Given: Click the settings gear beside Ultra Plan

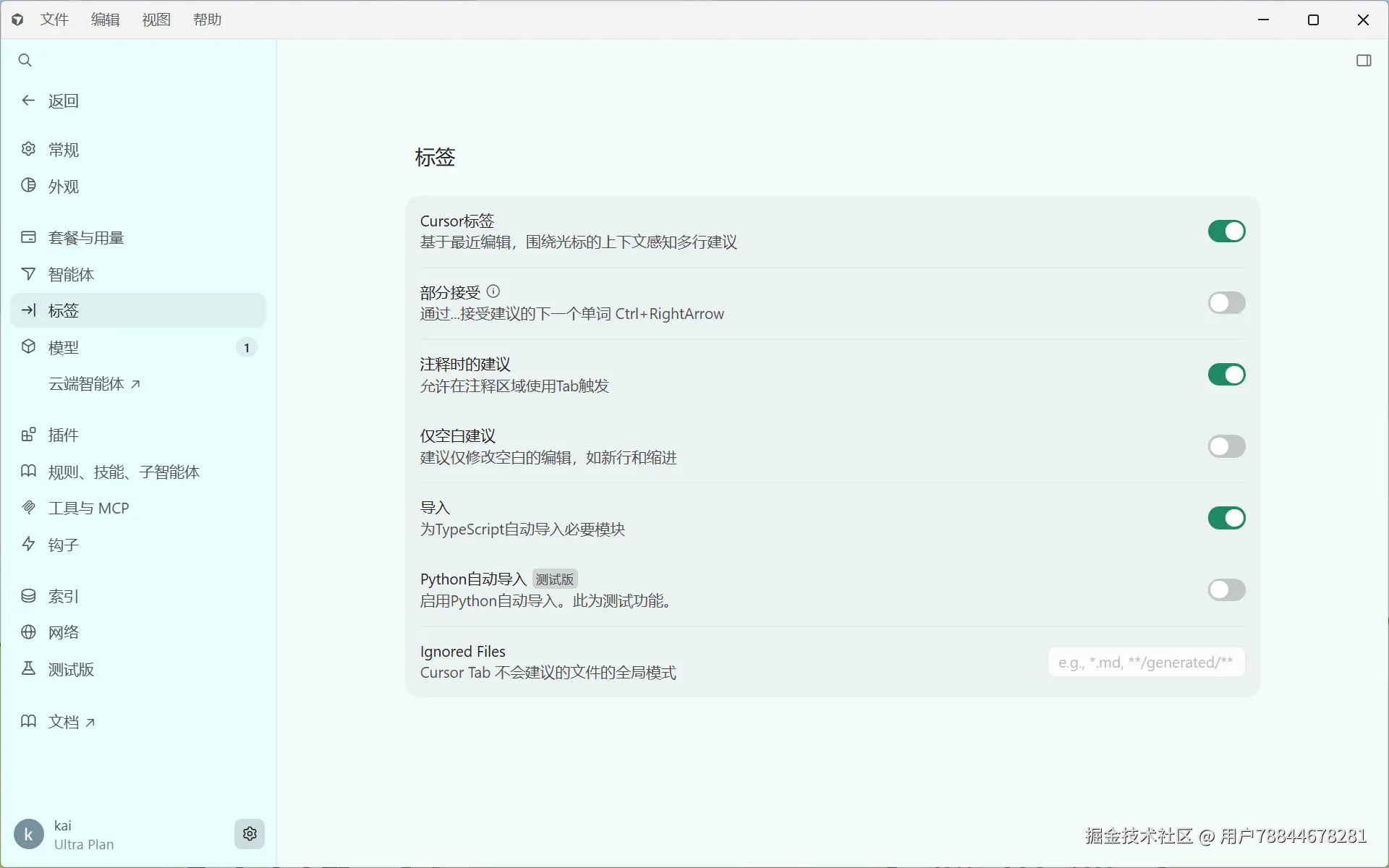Looking at the screenshot, I should (250, 834).
